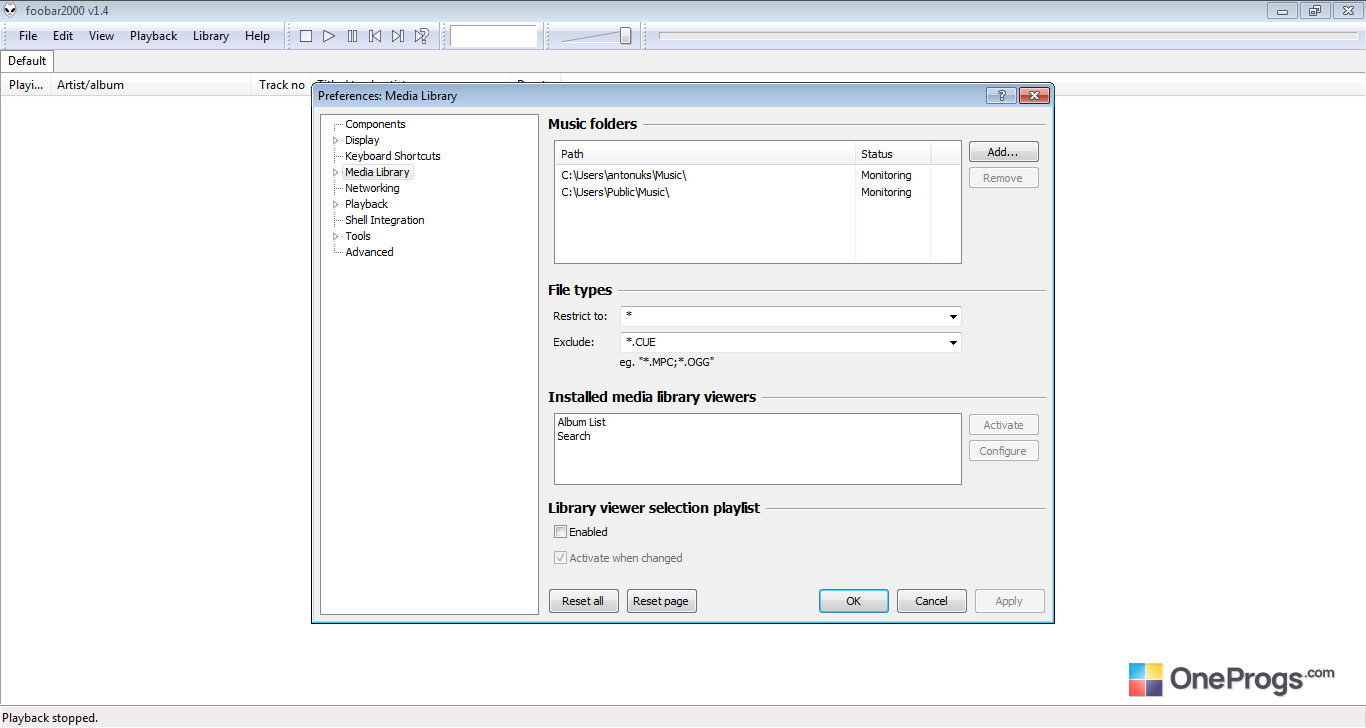Image resolution: width=1366 pixels, height=728 pixels.
Task: Click Add... to add a music folder
Action: coord(1003,152)
